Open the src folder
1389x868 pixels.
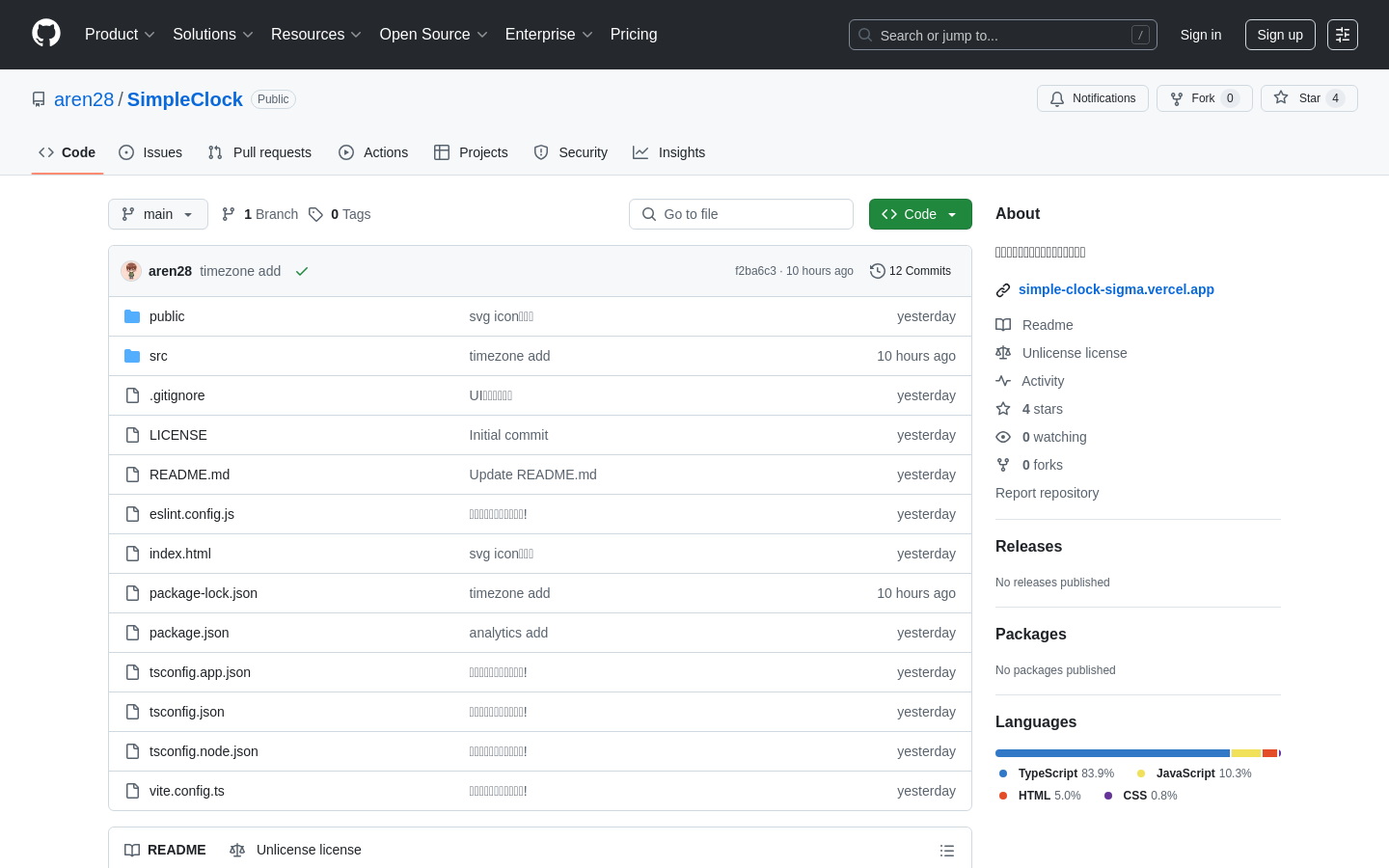click(158, 356)
